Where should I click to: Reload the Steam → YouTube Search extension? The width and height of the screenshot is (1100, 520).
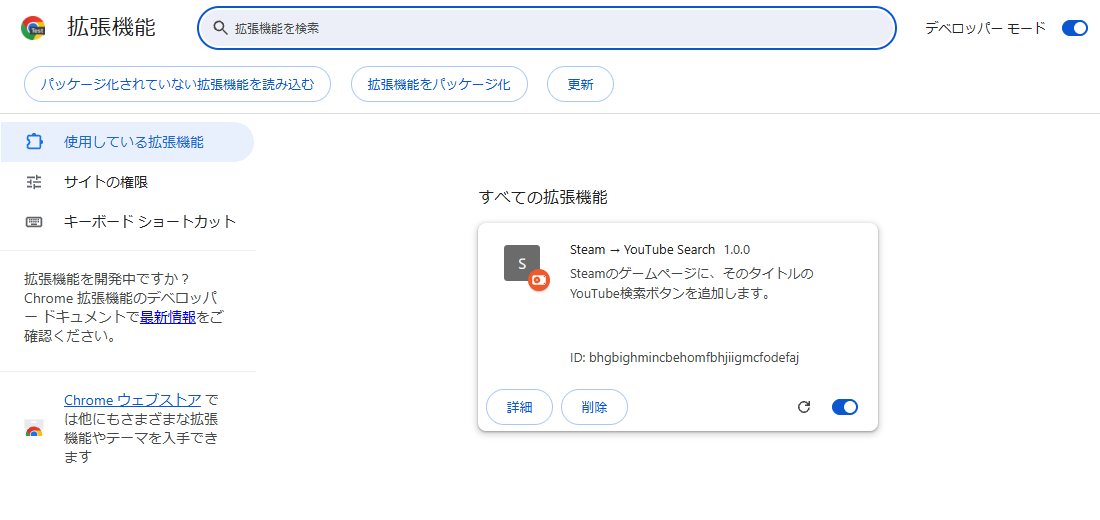tap(804, 407)
